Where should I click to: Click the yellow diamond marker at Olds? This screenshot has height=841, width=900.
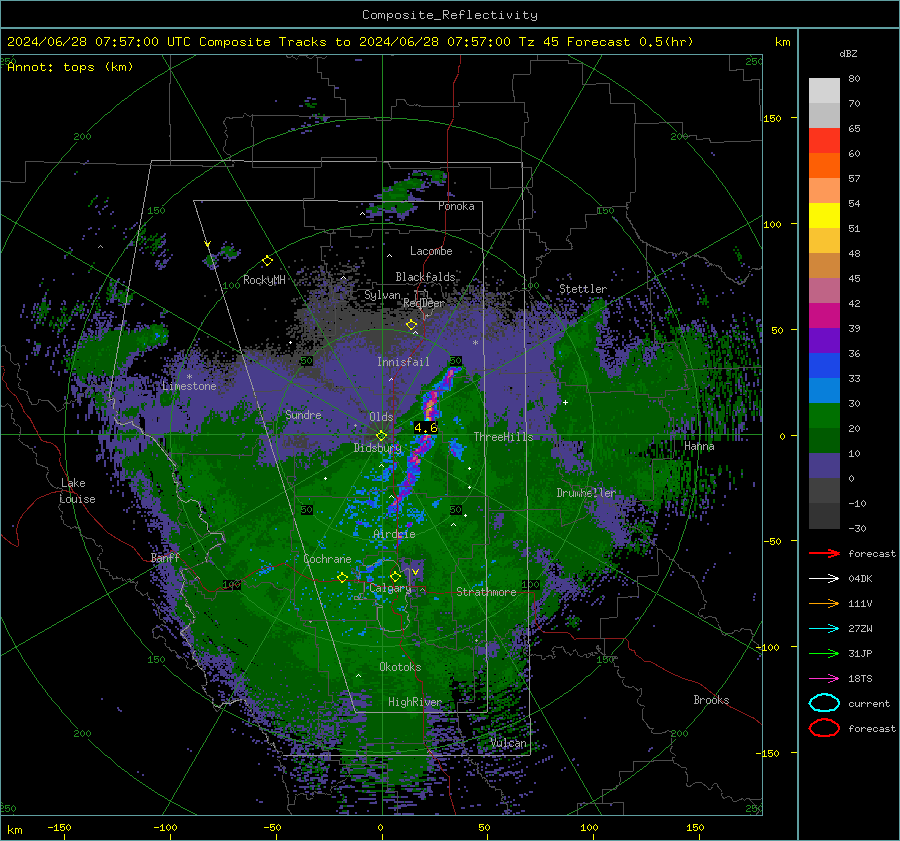pyautogui.click(x=381, y=436)
